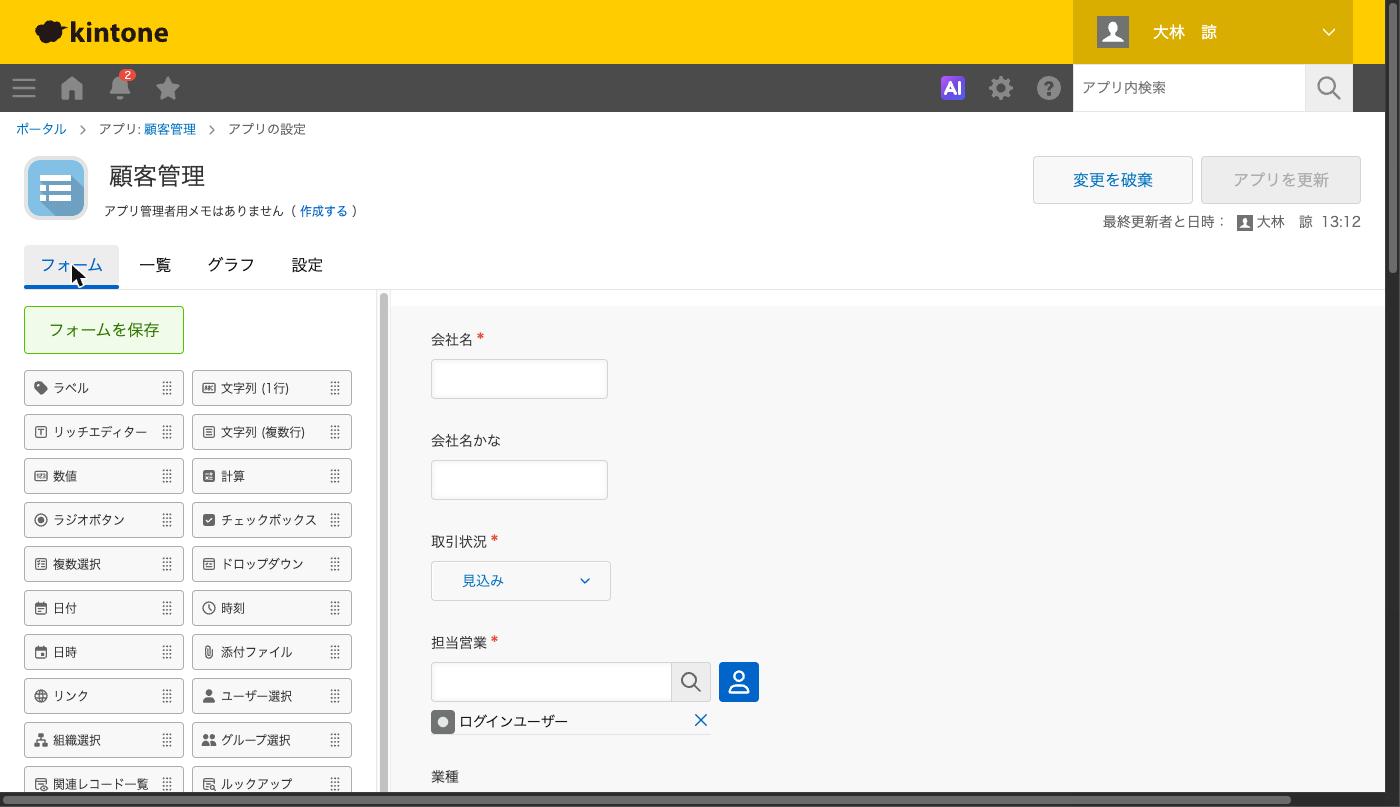Click the user lookup magnifier for 担当営業
Image resolution: width=1400 pixels, height=807 pixels.
691,682
